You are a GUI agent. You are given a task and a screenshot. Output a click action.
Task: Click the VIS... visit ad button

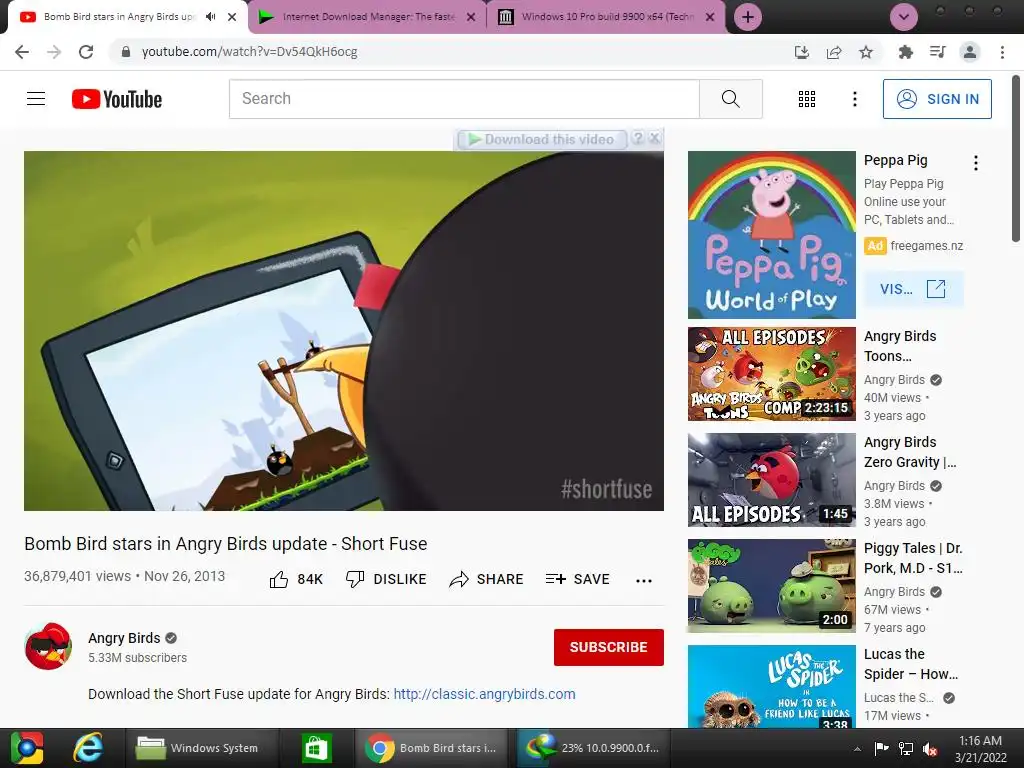(x=913, y=289)
